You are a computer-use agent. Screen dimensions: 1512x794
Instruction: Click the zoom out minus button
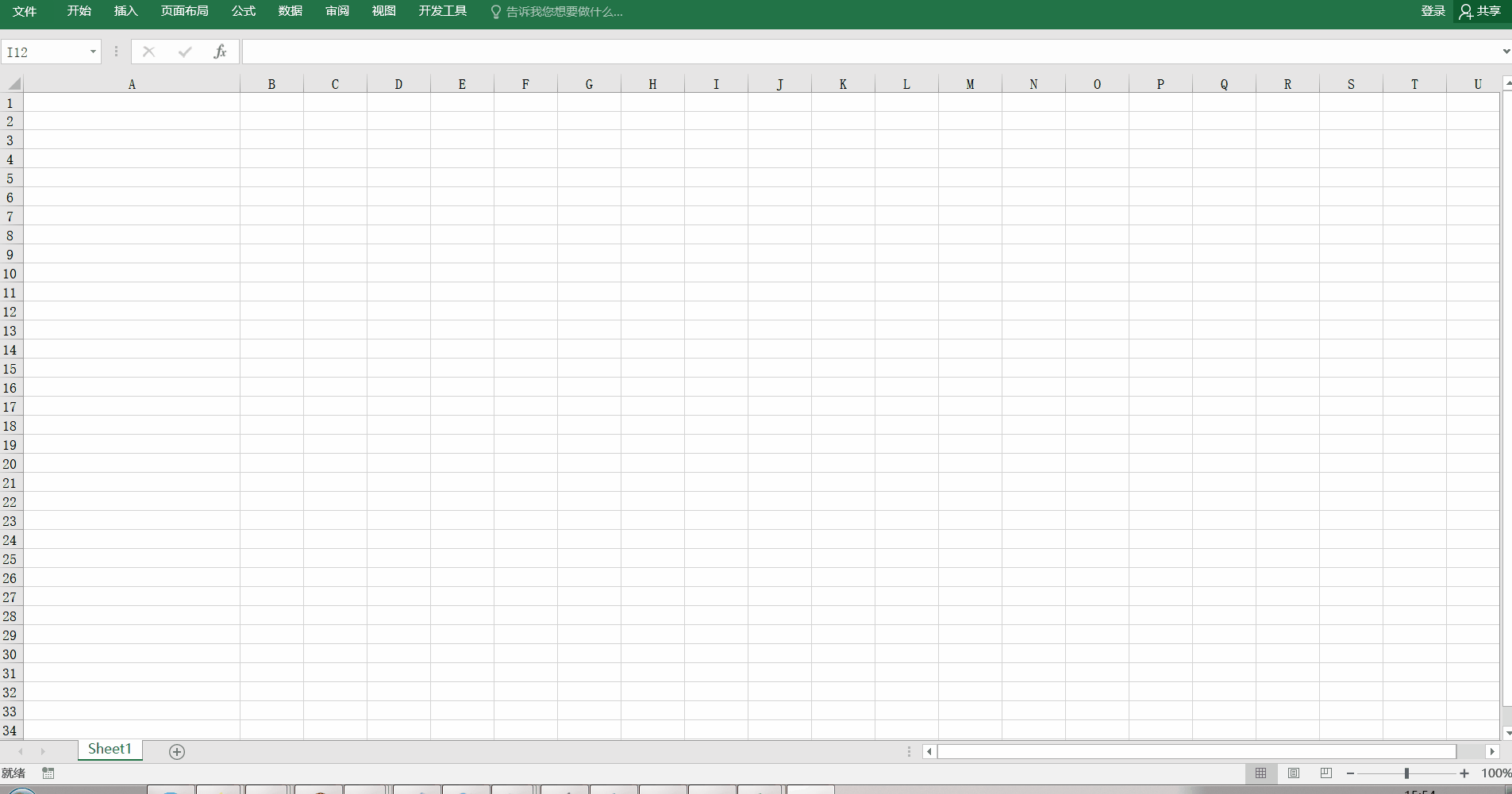(x=1351, y=773)
